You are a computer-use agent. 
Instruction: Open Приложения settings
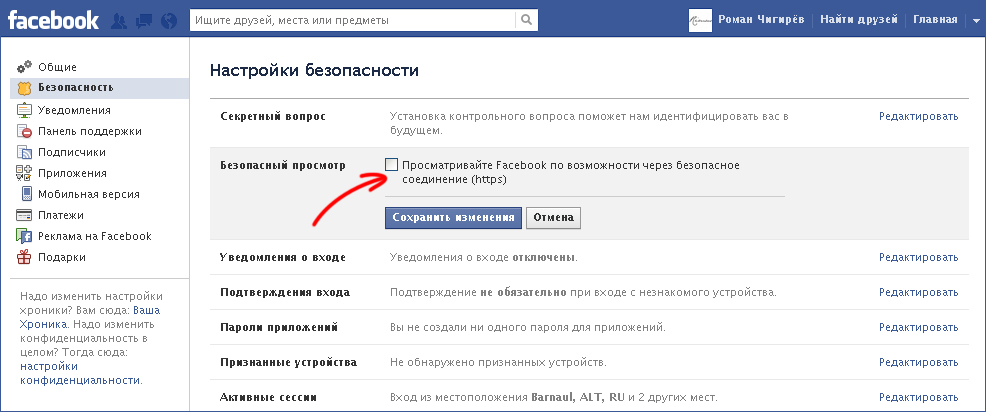tap(72, 173)
